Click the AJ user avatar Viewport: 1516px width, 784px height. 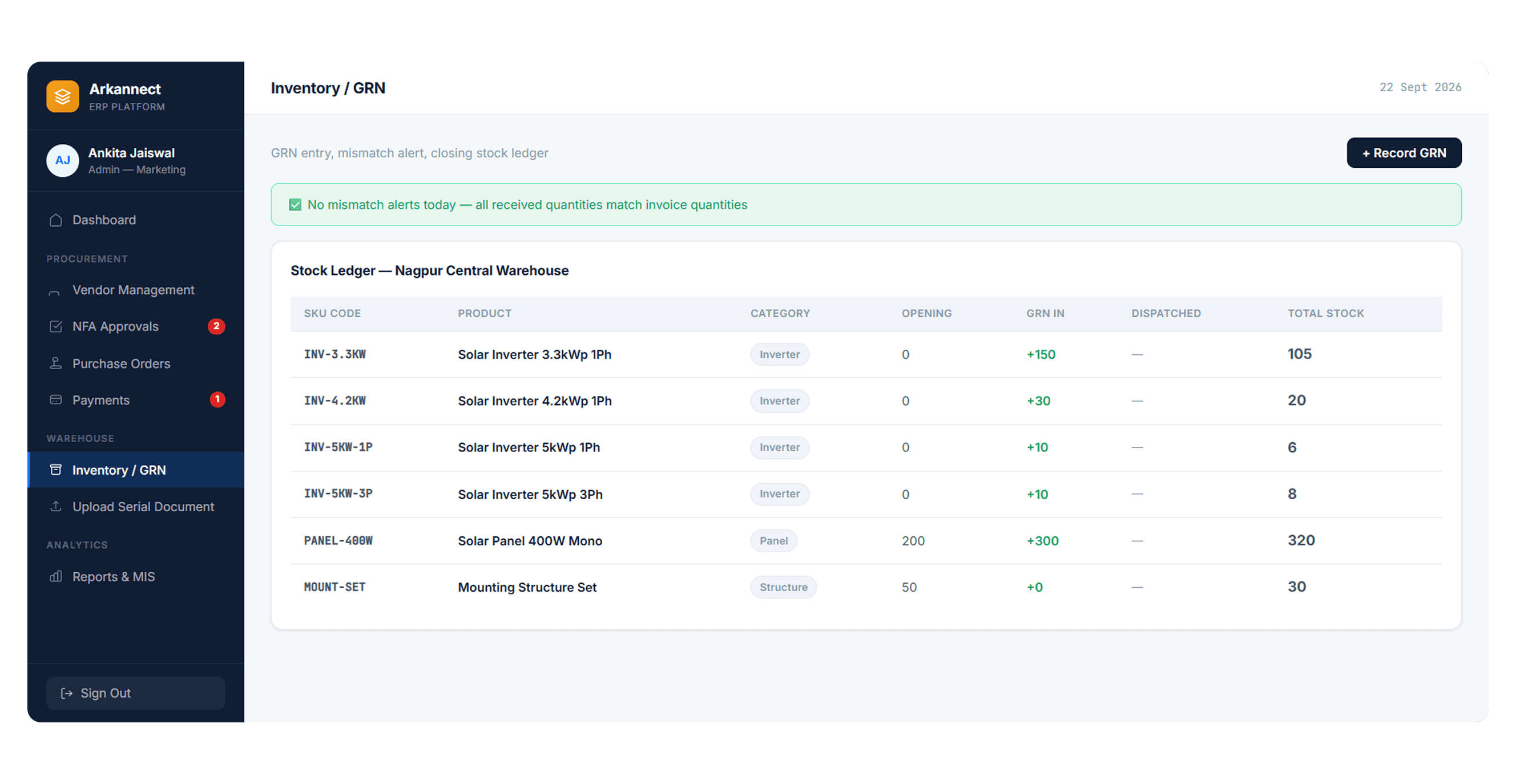coord(62,160)
